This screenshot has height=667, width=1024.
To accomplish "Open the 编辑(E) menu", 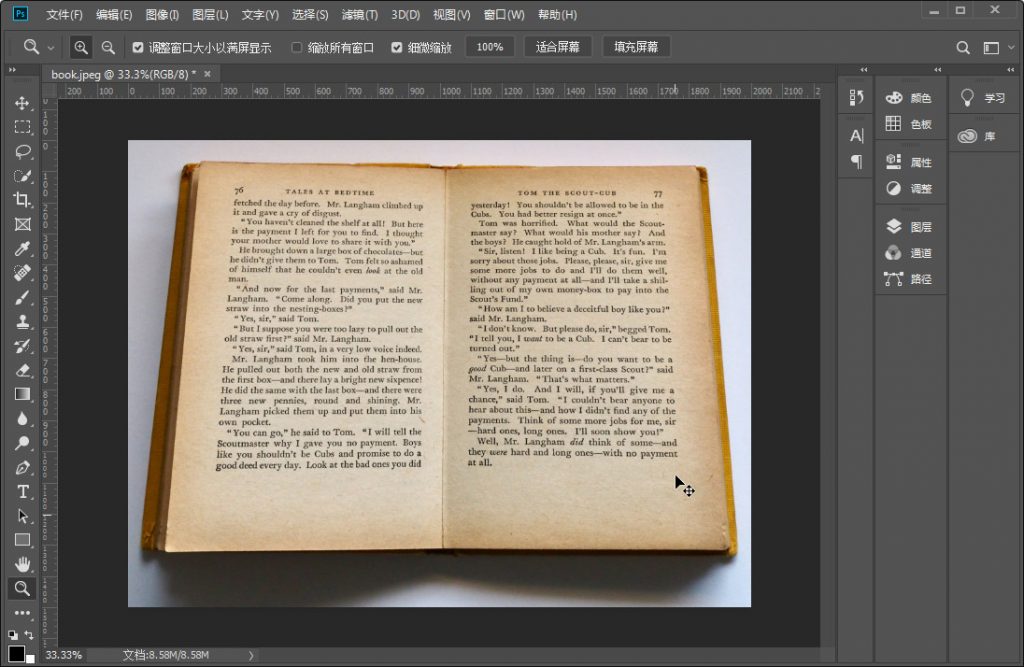I will click(114, 14).
